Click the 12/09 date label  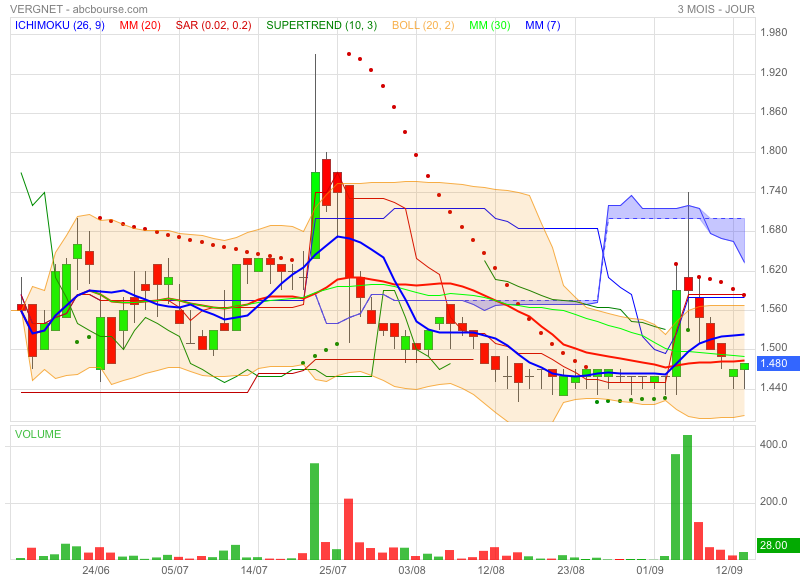click(729, 570)
